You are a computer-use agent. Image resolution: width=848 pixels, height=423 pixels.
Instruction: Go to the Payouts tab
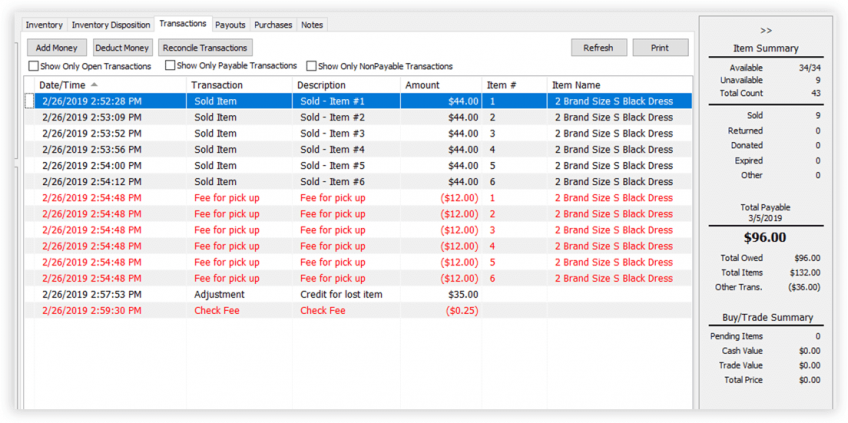230,25
